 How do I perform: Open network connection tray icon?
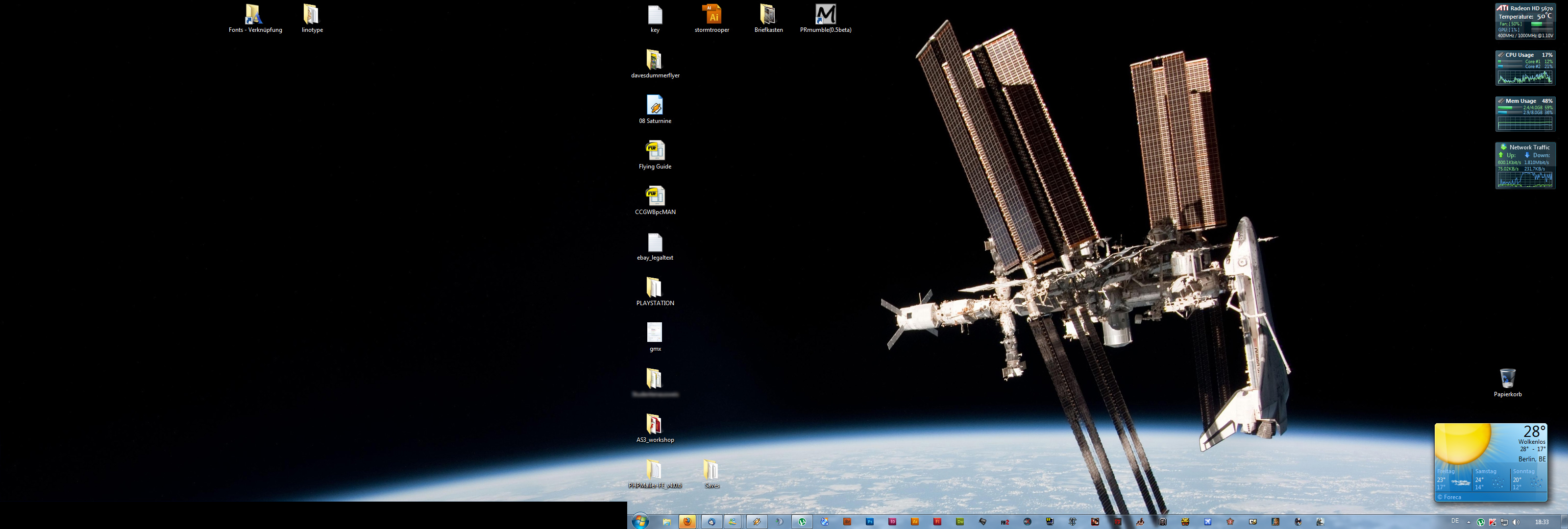tap(1505, 522)
